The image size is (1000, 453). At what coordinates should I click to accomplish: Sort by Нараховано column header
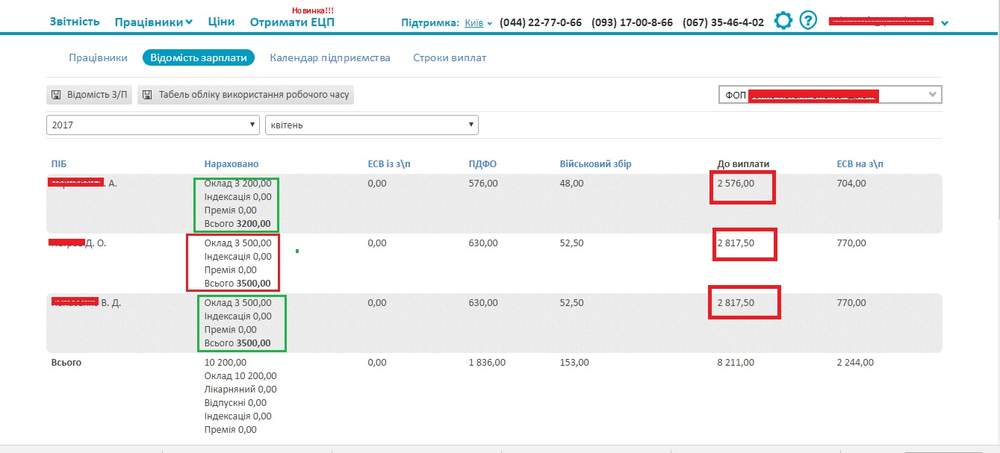(232, 164)
